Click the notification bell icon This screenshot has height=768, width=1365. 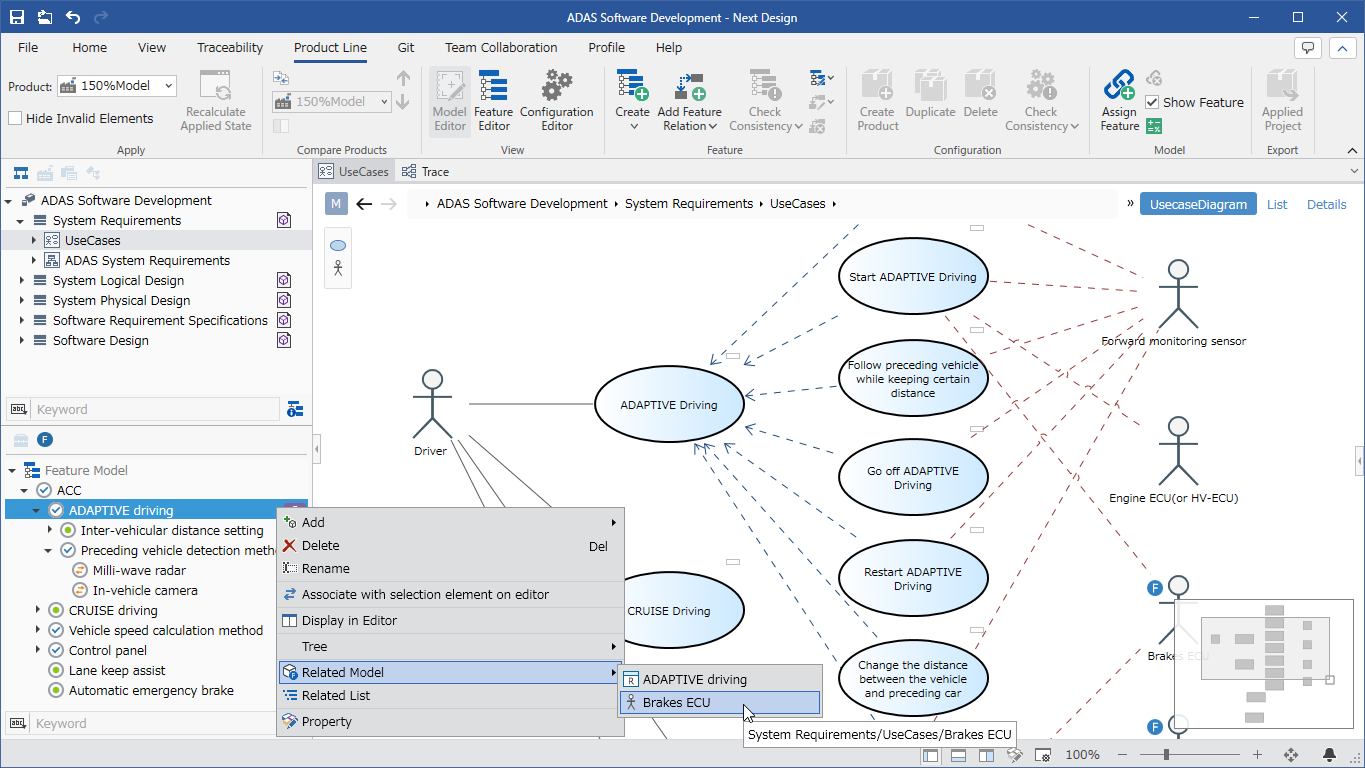point(1330,755)
